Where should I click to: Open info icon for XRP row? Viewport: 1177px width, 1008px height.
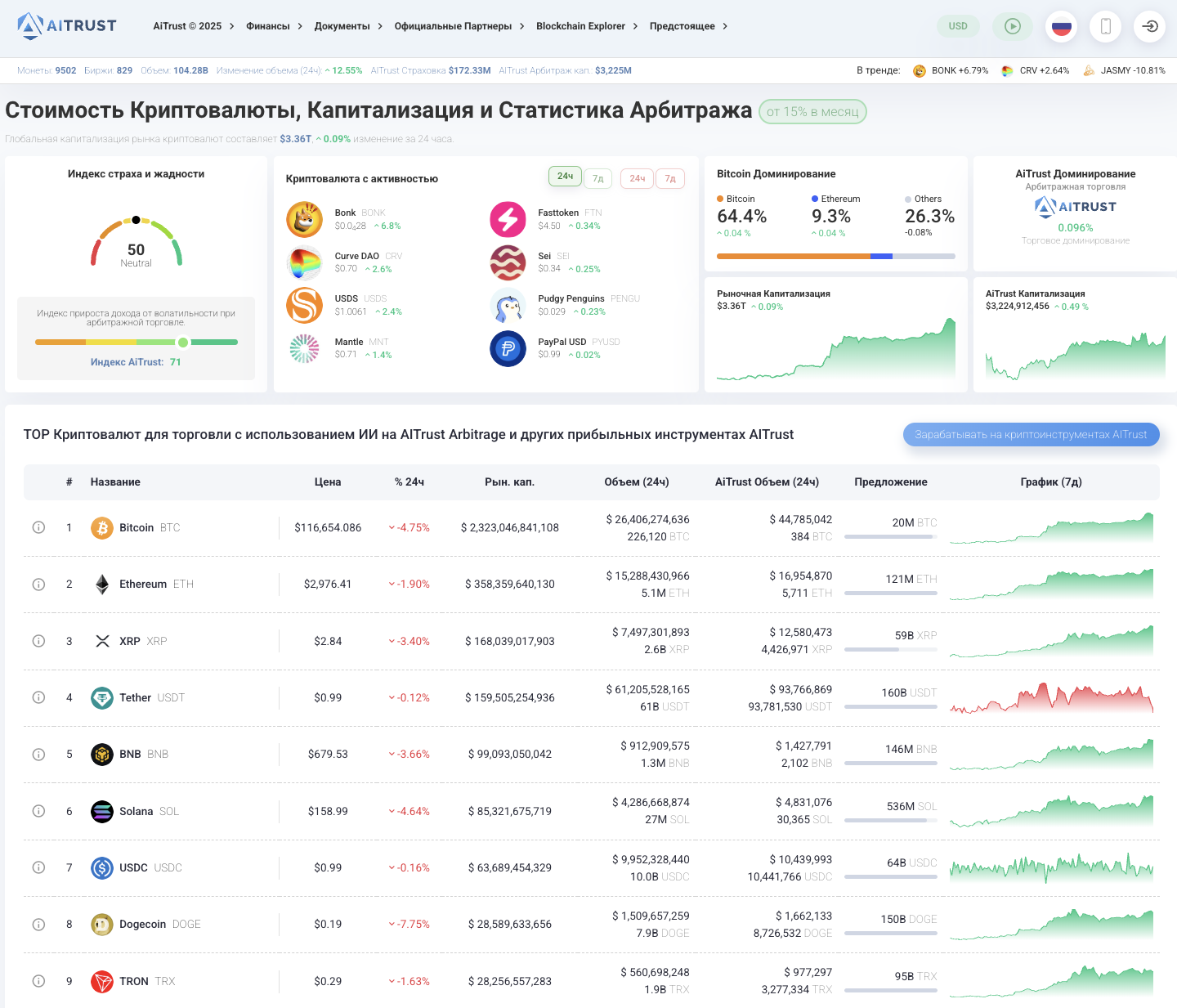point(38,641)
